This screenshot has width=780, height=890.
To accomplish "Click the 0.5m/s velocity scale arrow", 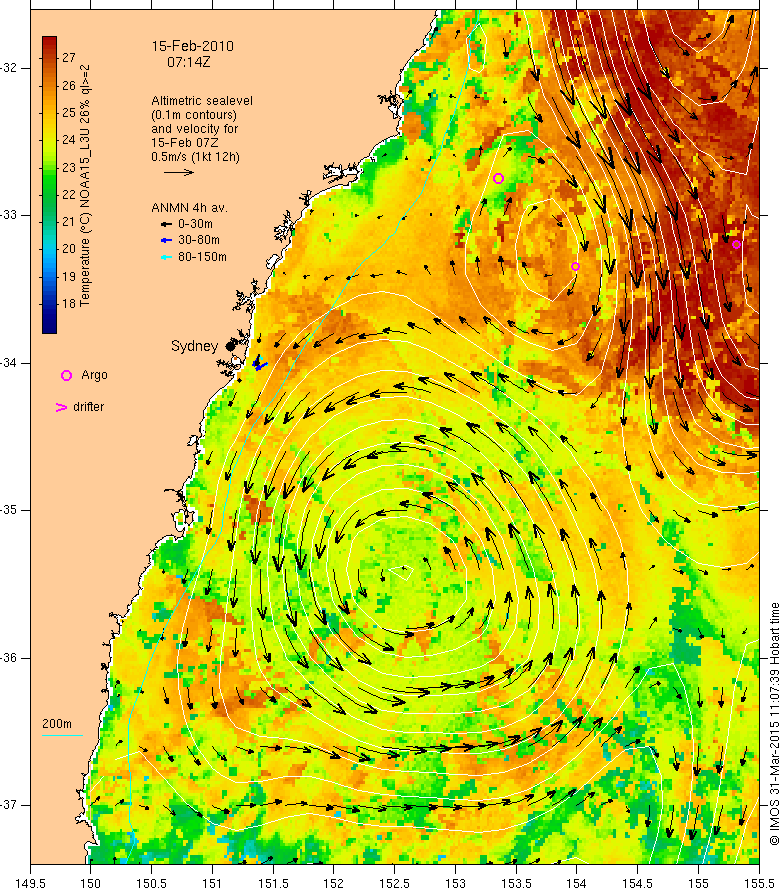I will (x=179, y=173).
